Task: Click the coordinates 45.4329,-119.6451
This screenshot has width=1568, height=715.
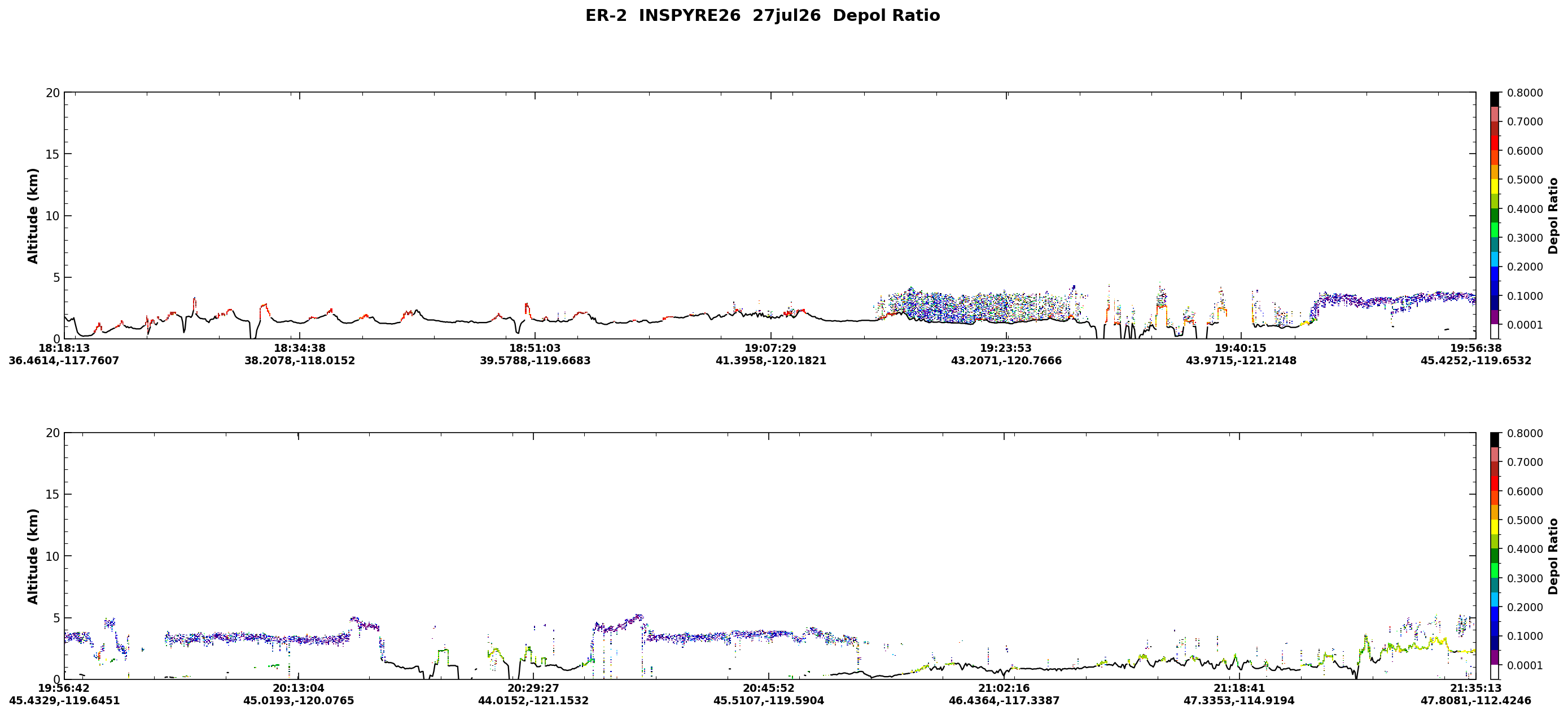Action: pyautogui.click(x=64, y=701)
